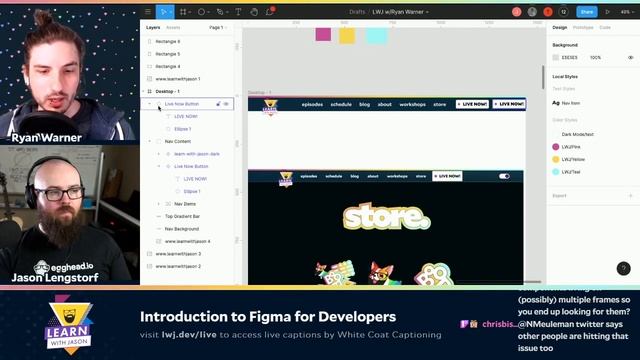Flip the dark mode switch in dark navbar
640x360 pixels.
pos(504,176)
